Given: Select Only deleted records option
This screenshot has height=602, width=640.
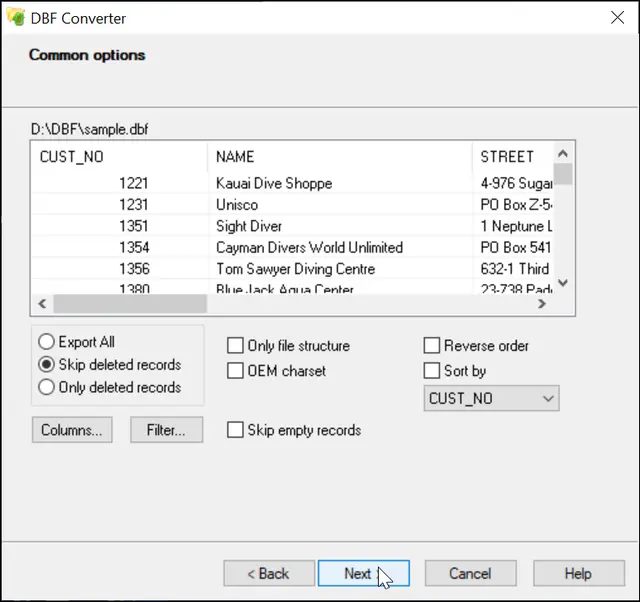Looking at the screenshot, I should tap(46, 387).
